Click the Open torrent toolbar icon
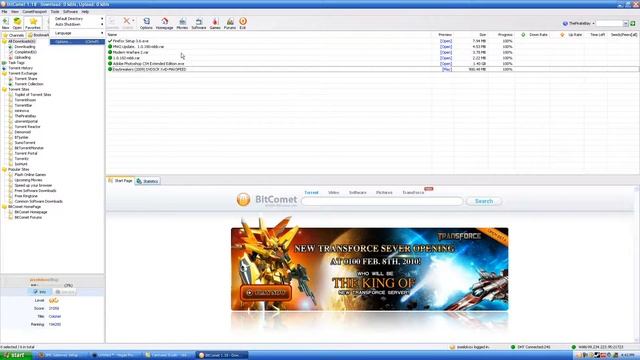The image size is (640, 360). coord(17,23)
